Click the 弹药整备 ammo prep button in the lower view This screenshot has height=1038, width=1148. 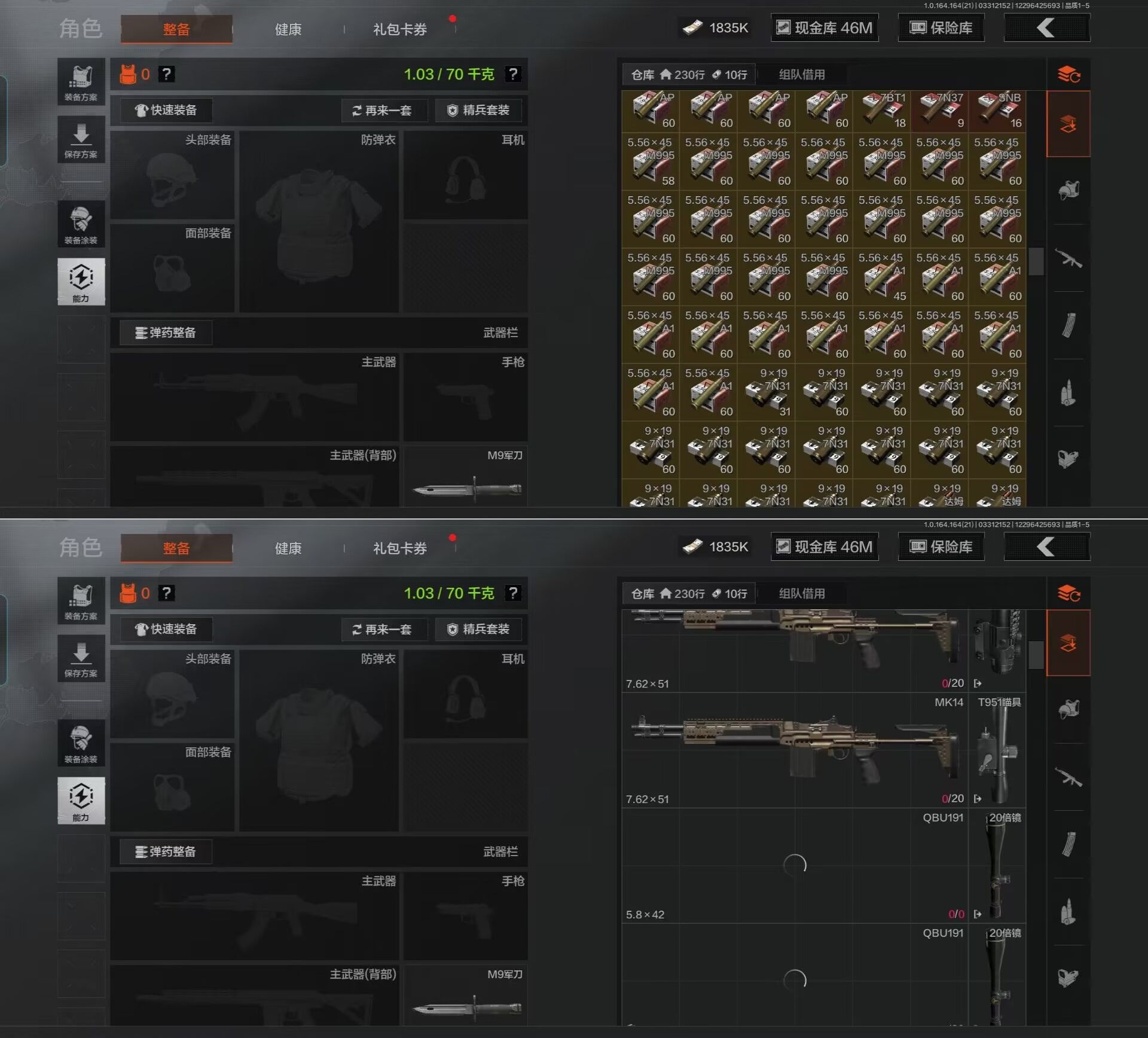point(166,851)
